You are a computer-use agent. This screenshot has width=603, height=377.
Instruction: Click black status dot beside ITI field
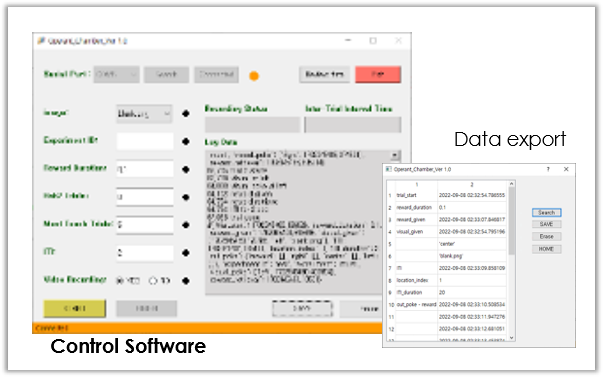tap(186, 253)
